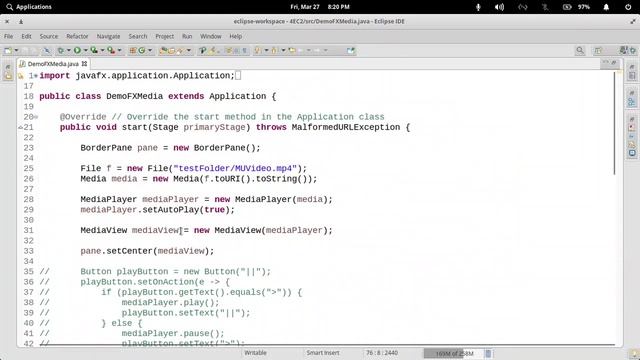Switch to the Debug perspective icon
The width and height of the screenshot is (640, 360).
(x=633, y=51)
